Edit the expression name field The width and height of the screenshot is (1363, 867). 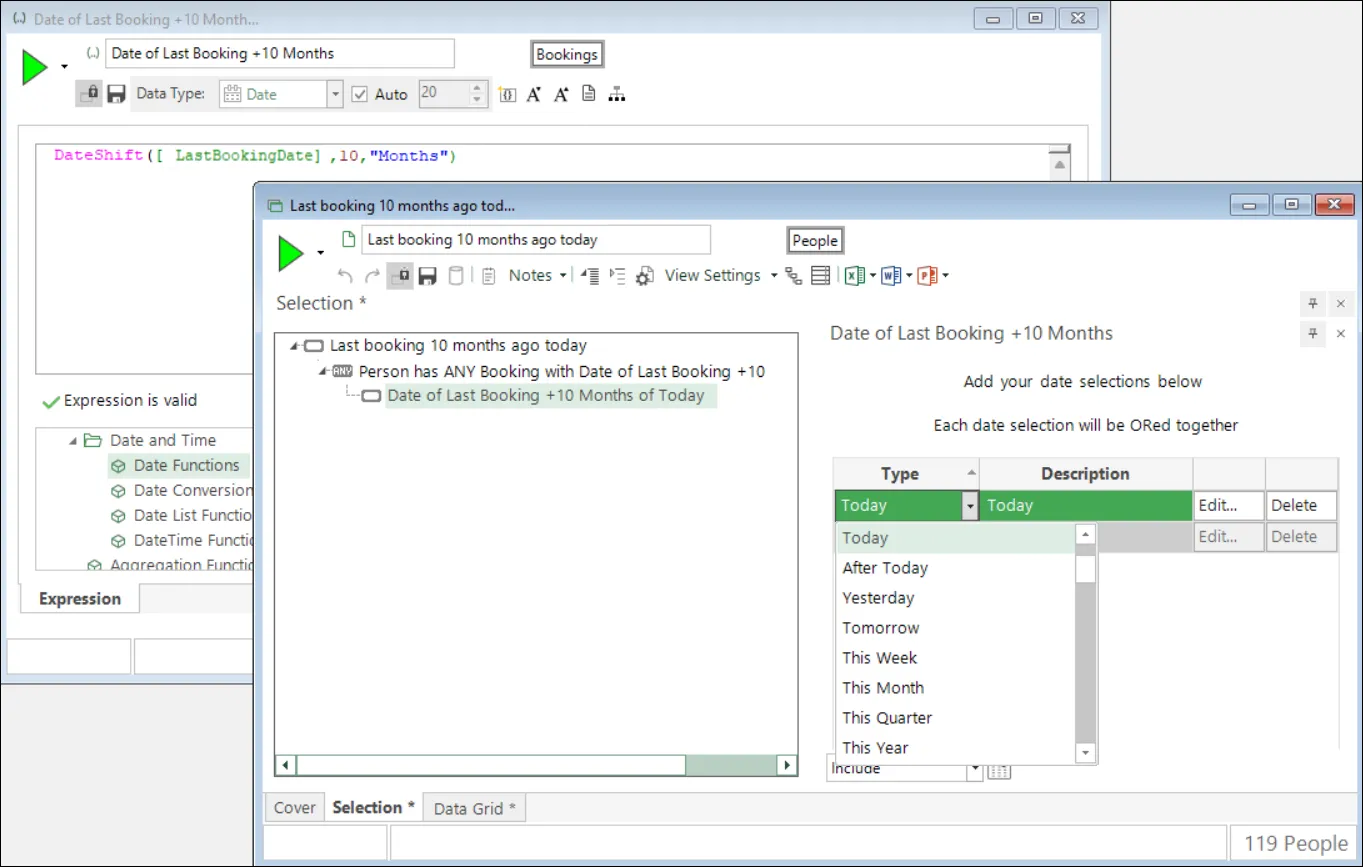click(x=280, y=54)
